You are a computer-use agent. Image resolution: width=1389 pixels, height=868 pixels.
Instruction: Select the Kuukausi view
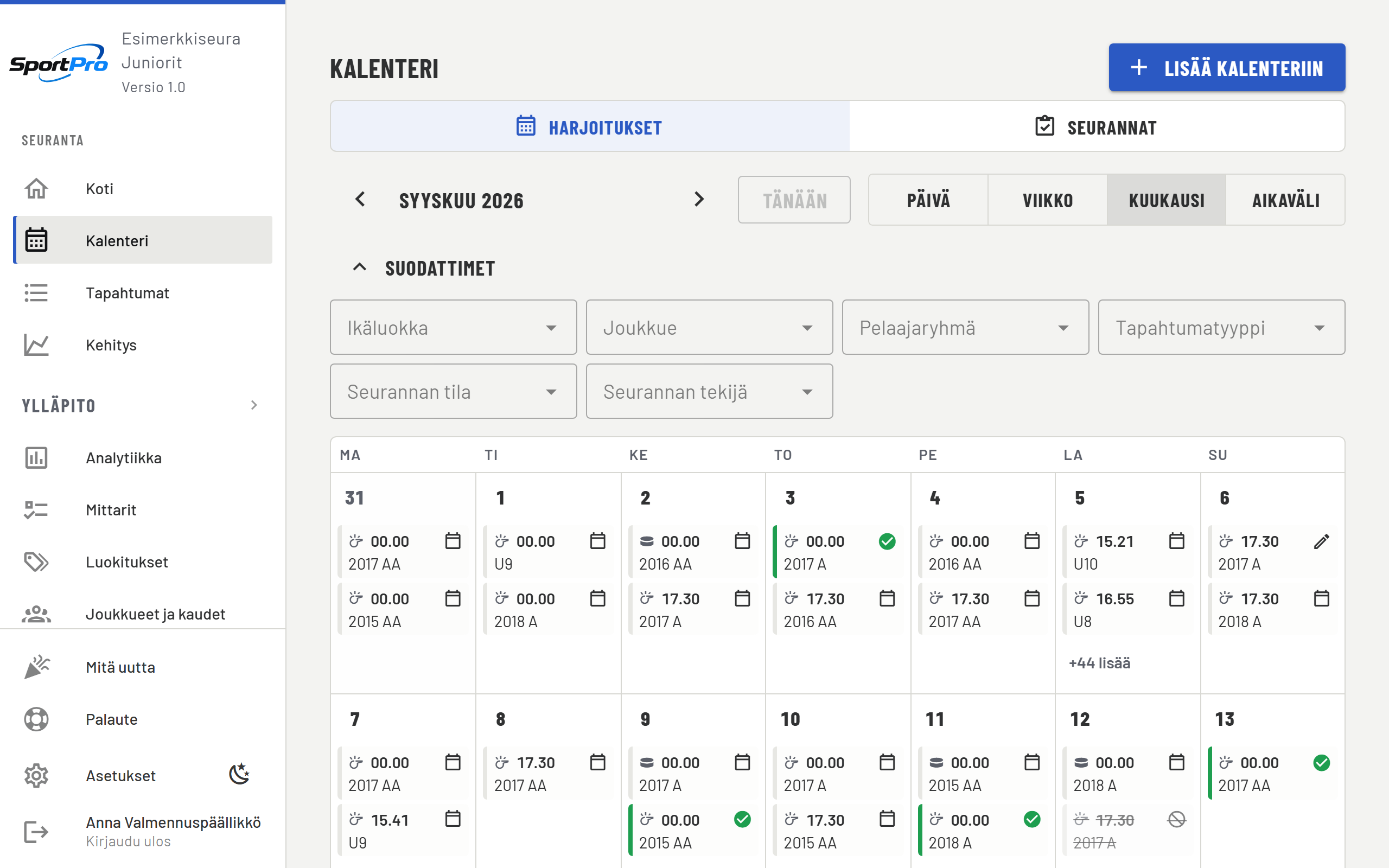click(x=1167, y=200)
